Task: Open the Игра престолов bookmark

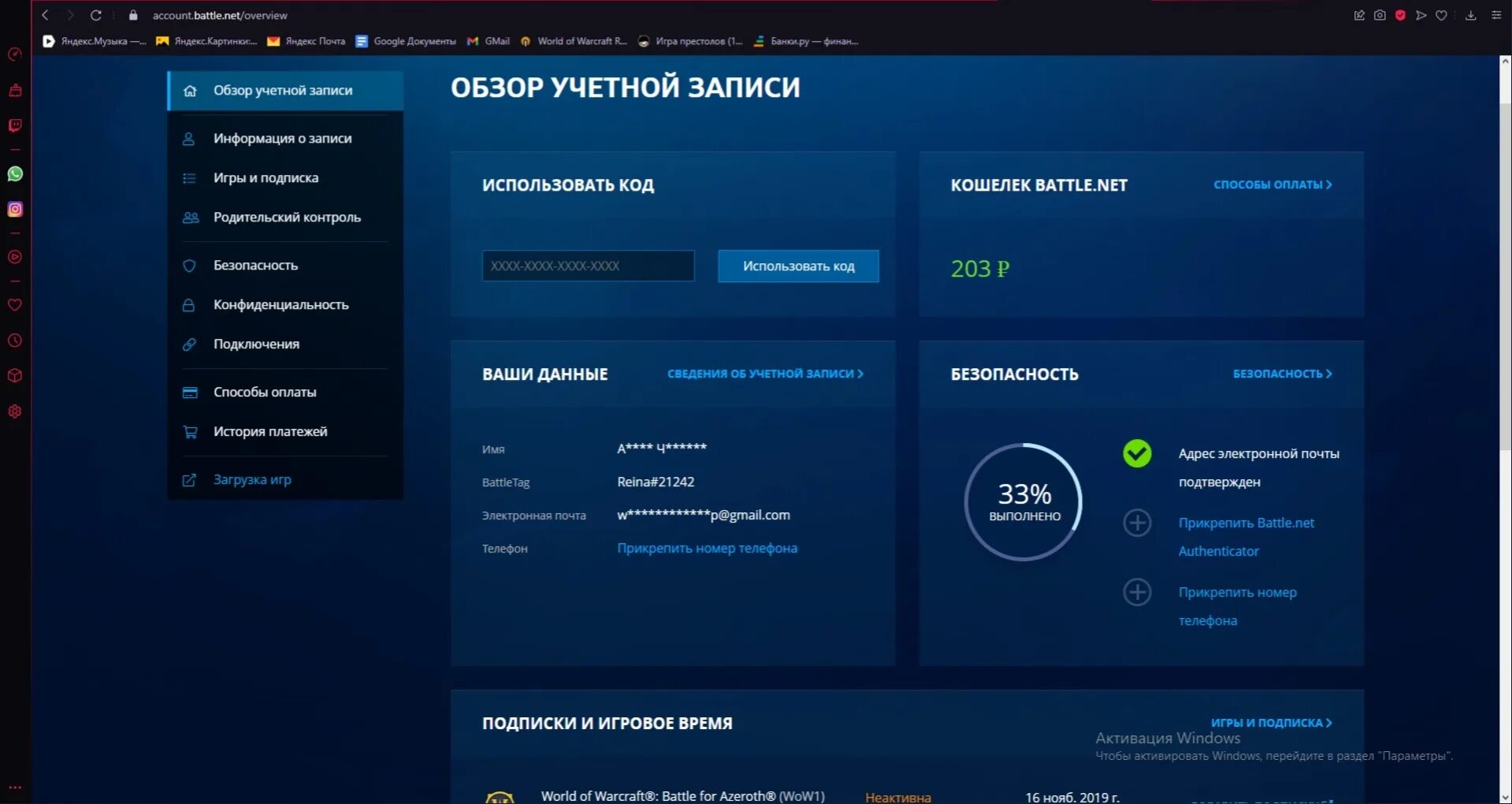Action: [690, 41]
